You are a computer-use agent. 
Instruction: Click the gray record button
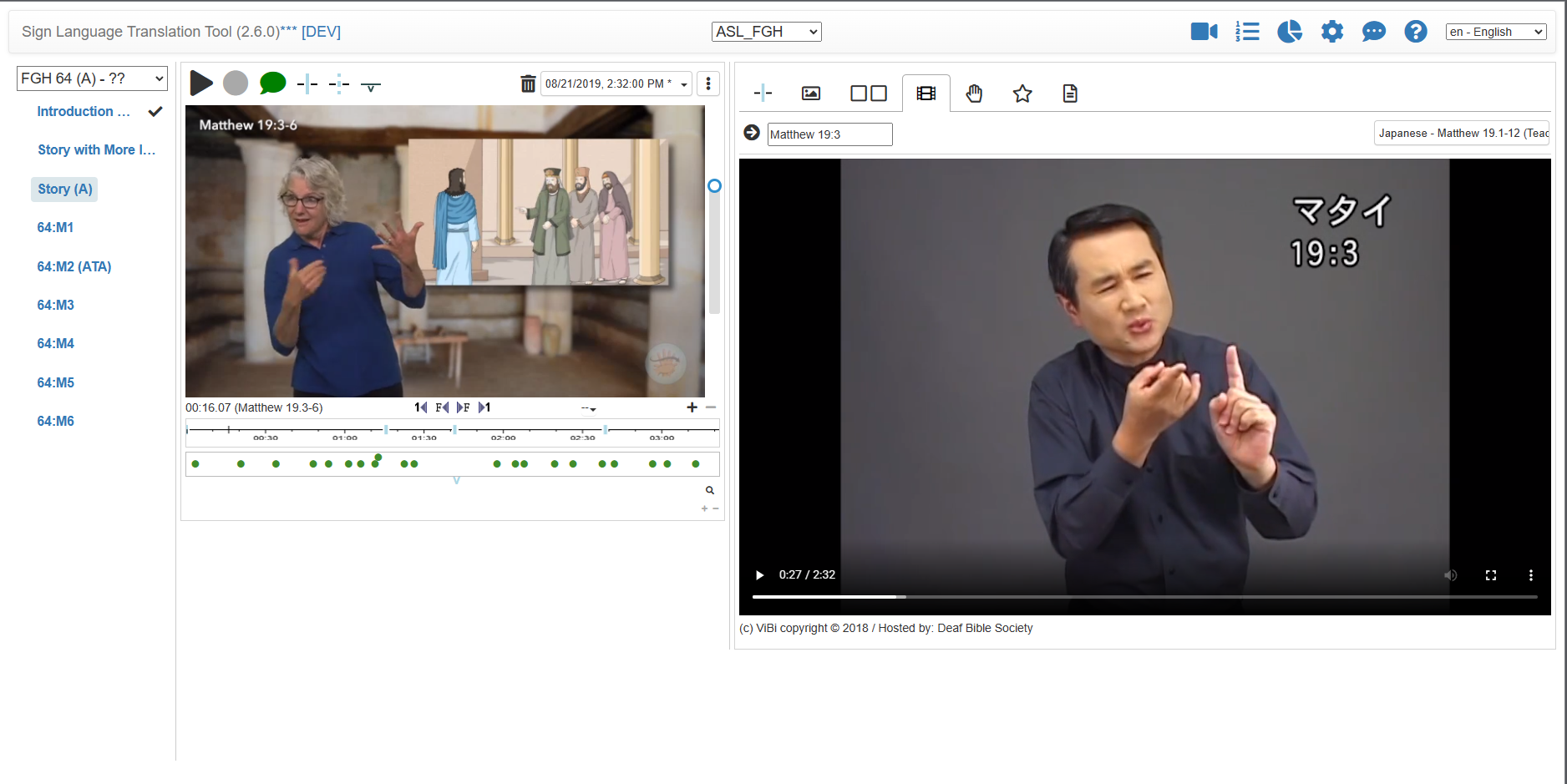click(236, 83)
